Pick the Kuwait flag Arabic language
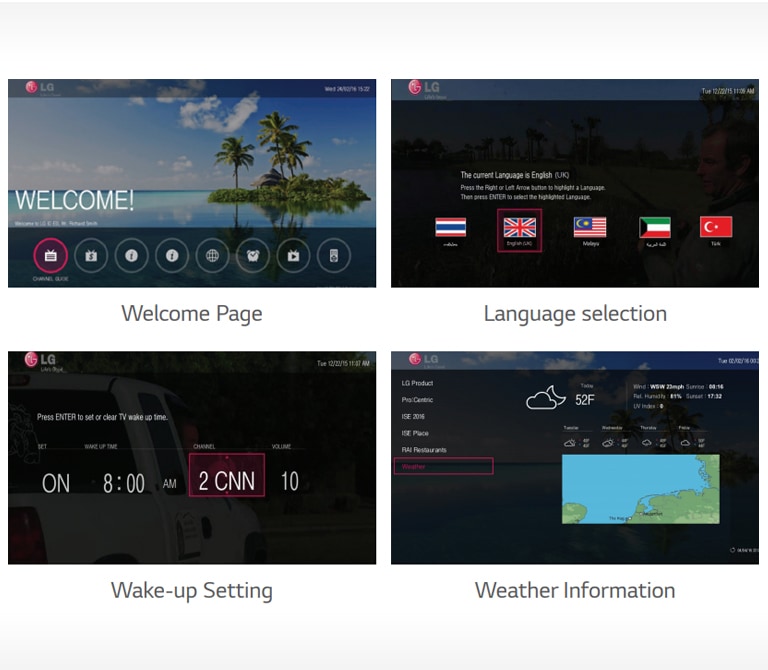 click(655, 227)
